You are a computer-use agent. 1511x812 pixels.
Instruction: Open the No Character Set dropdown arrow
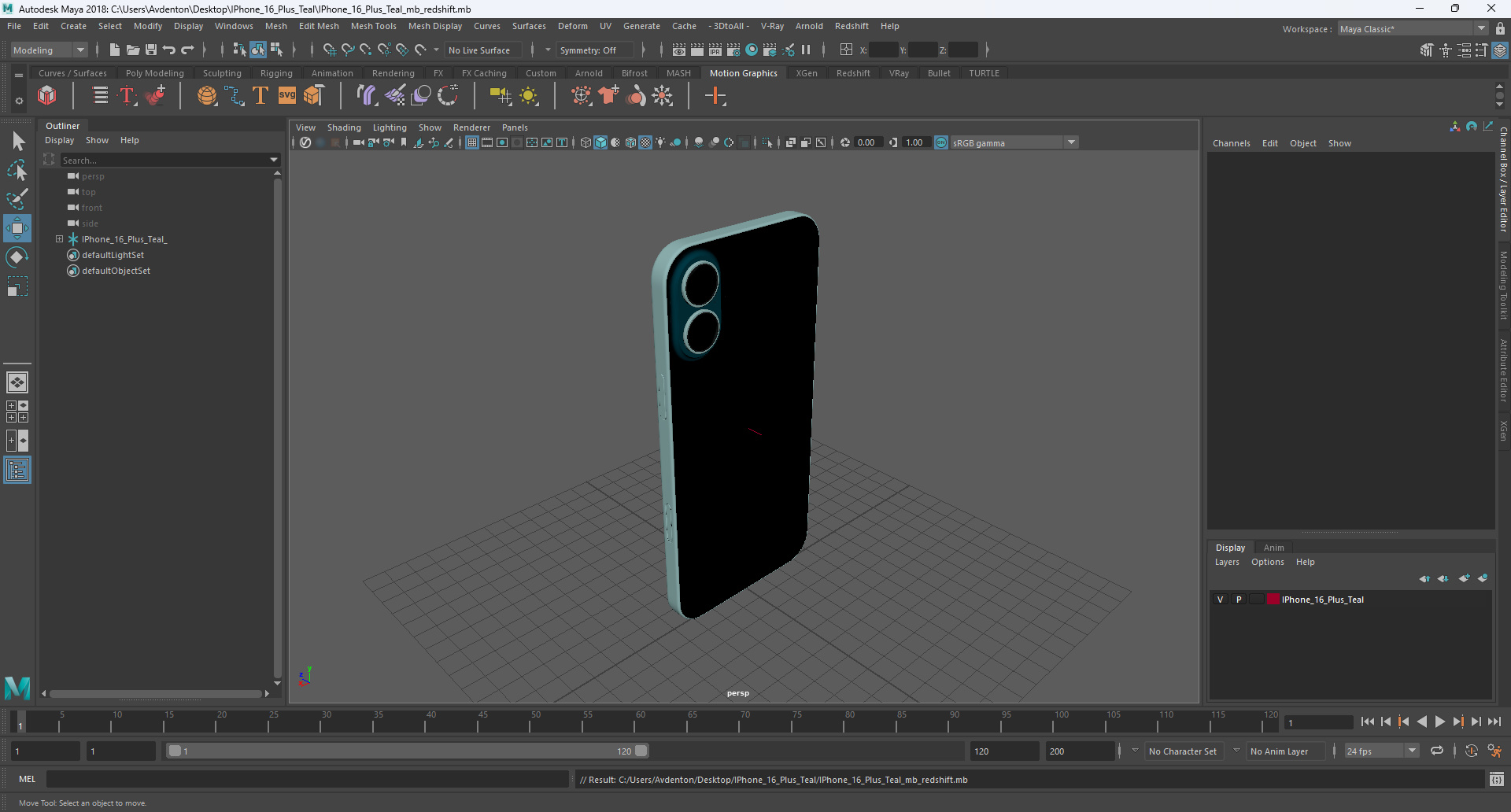tap(1135, 751)
